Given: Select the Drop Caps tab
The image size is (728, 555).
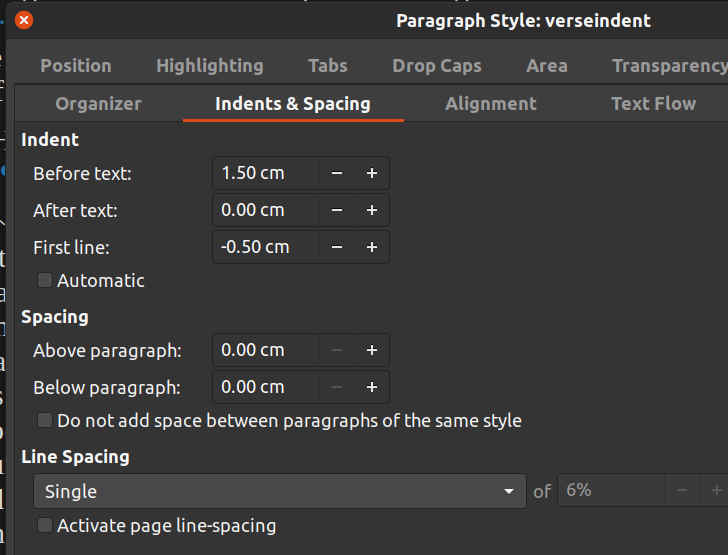Looking at the screenshot, I should pyautogui.click(x=436, y=66).
